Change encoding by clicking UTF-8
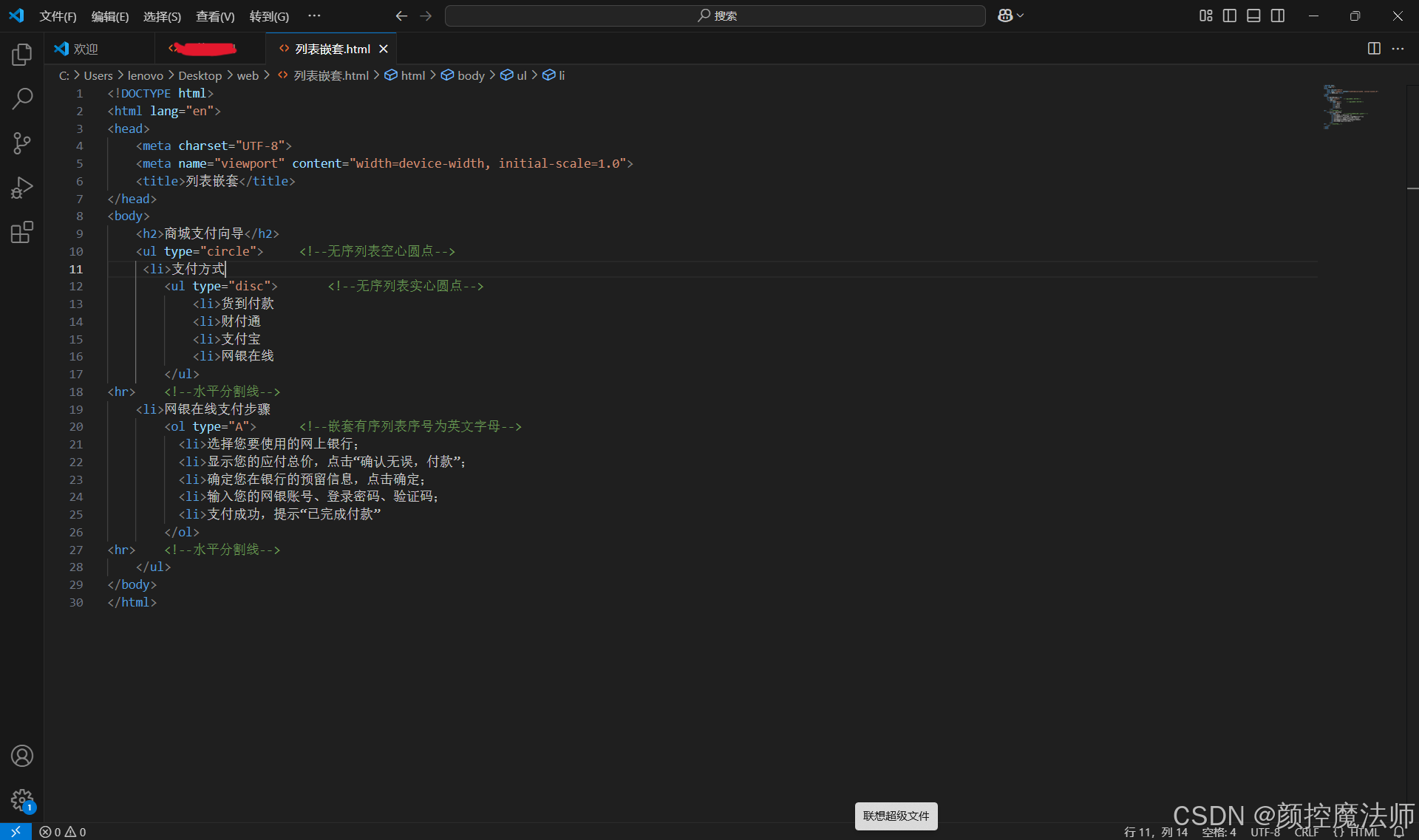This screenshot has height=840, width=1419. 1264,831
